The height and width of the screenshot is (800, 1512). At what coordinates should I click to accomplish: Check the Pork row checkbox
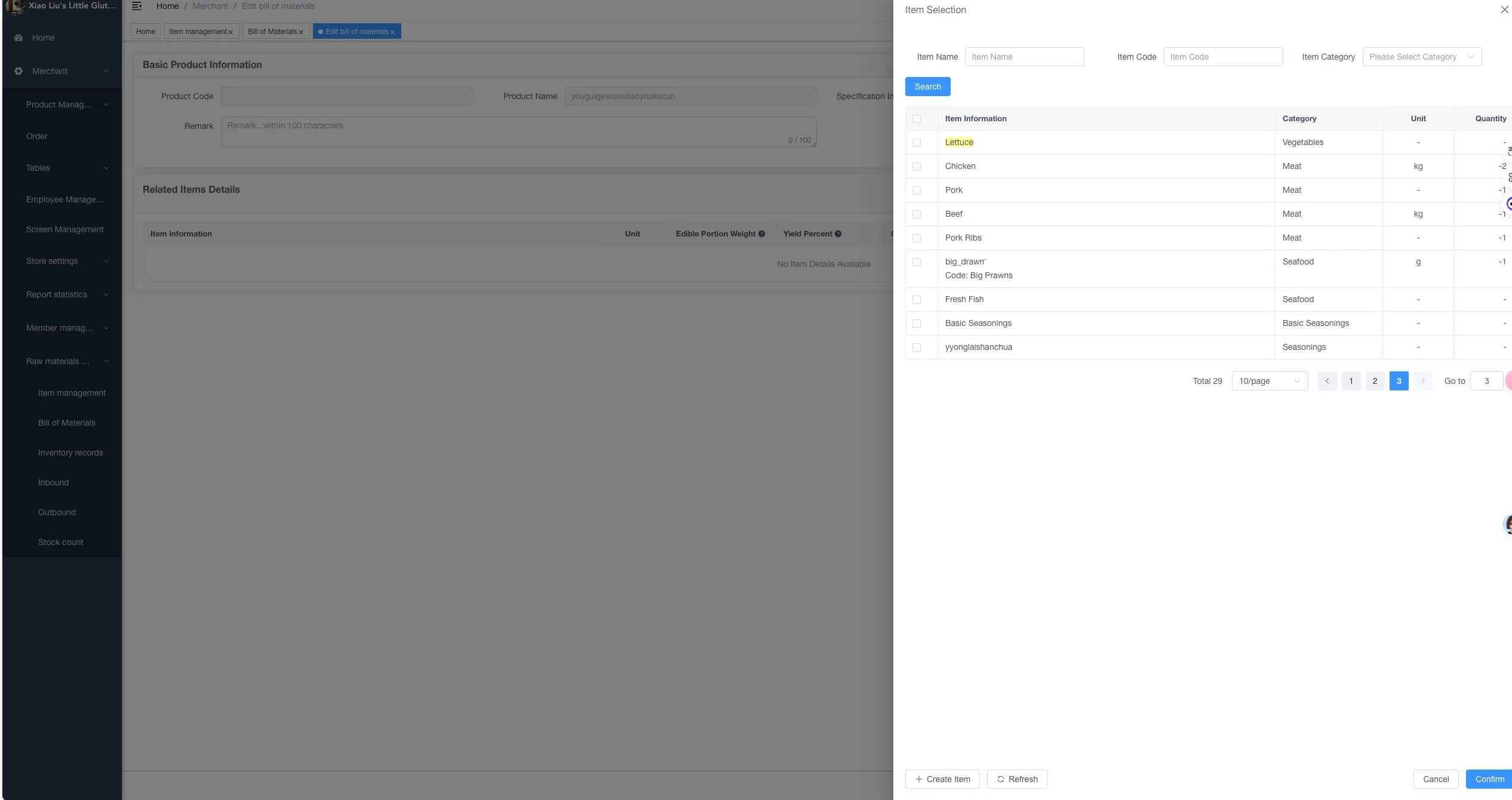pos(917,190)
